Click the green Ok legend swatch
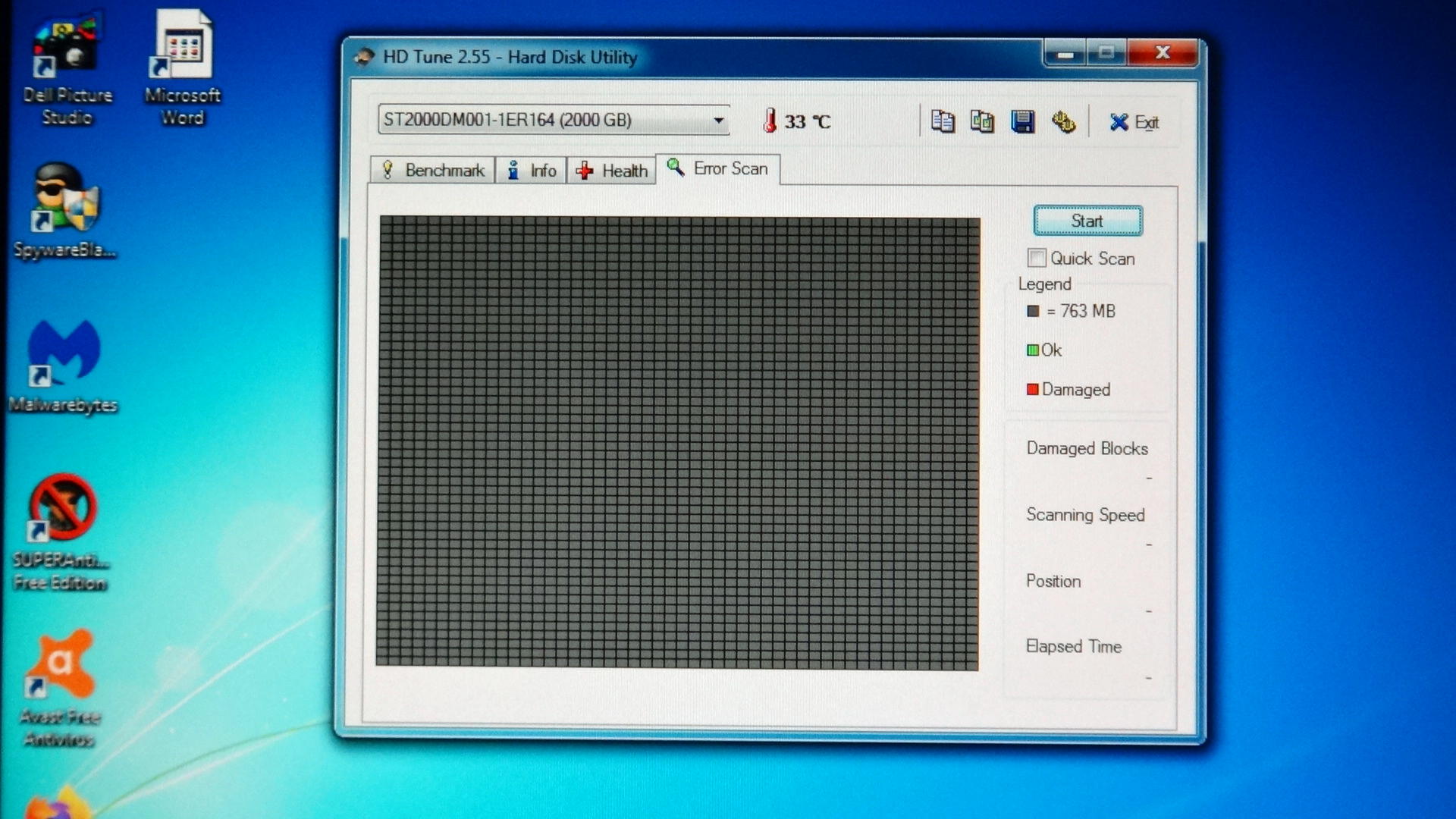The width and height of the screenshot is (1456, 819). (x=1032, y=350)
